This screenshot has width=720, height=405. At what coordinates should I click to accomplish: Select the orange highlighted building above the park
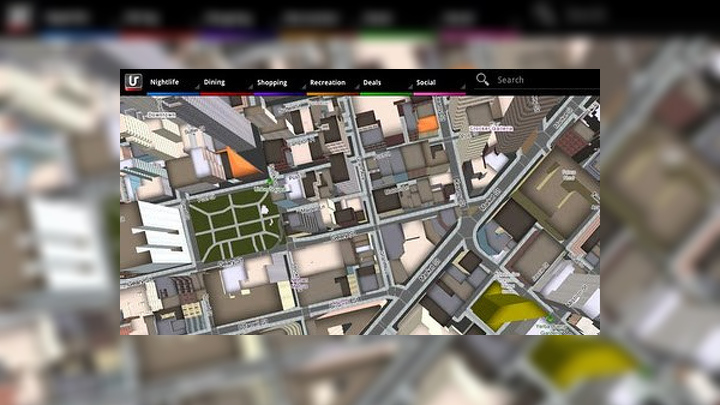pyautogui.click(x=238, y=162)
